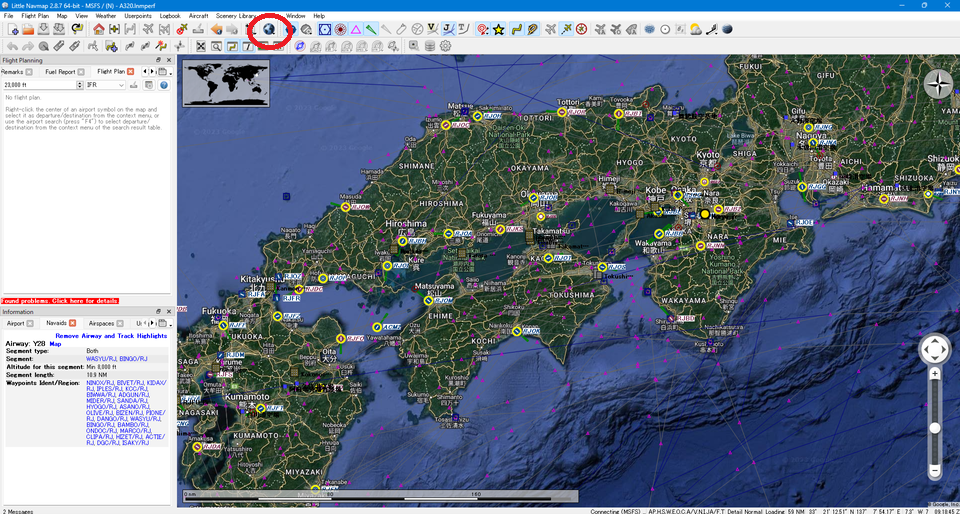Click the orange open flight plan folder icon
The image size is (960, 514).
(29, 30)
